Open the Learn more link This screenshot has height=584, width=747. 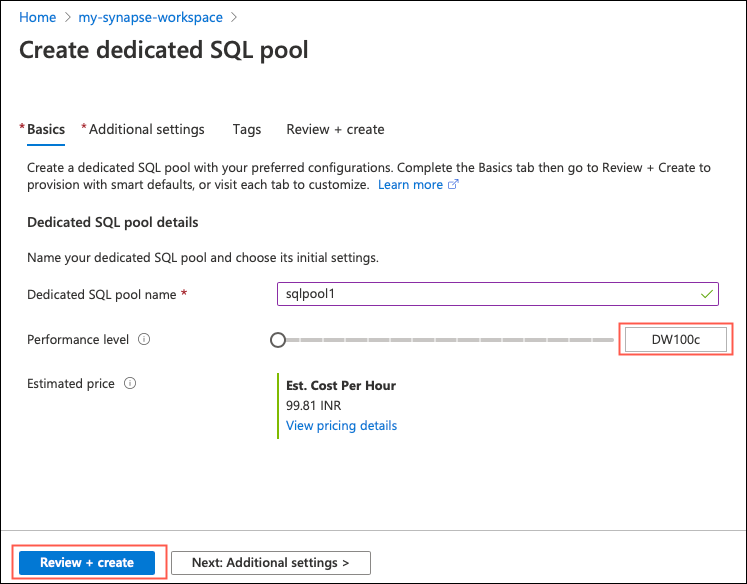(x=411, y=185)
